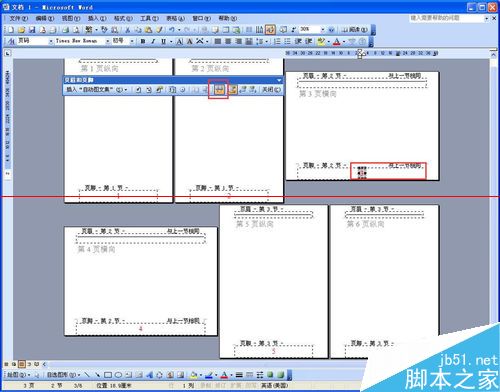Close the header and footer toolbar
This screenshot has height=392, width=500.
(271, 90)
